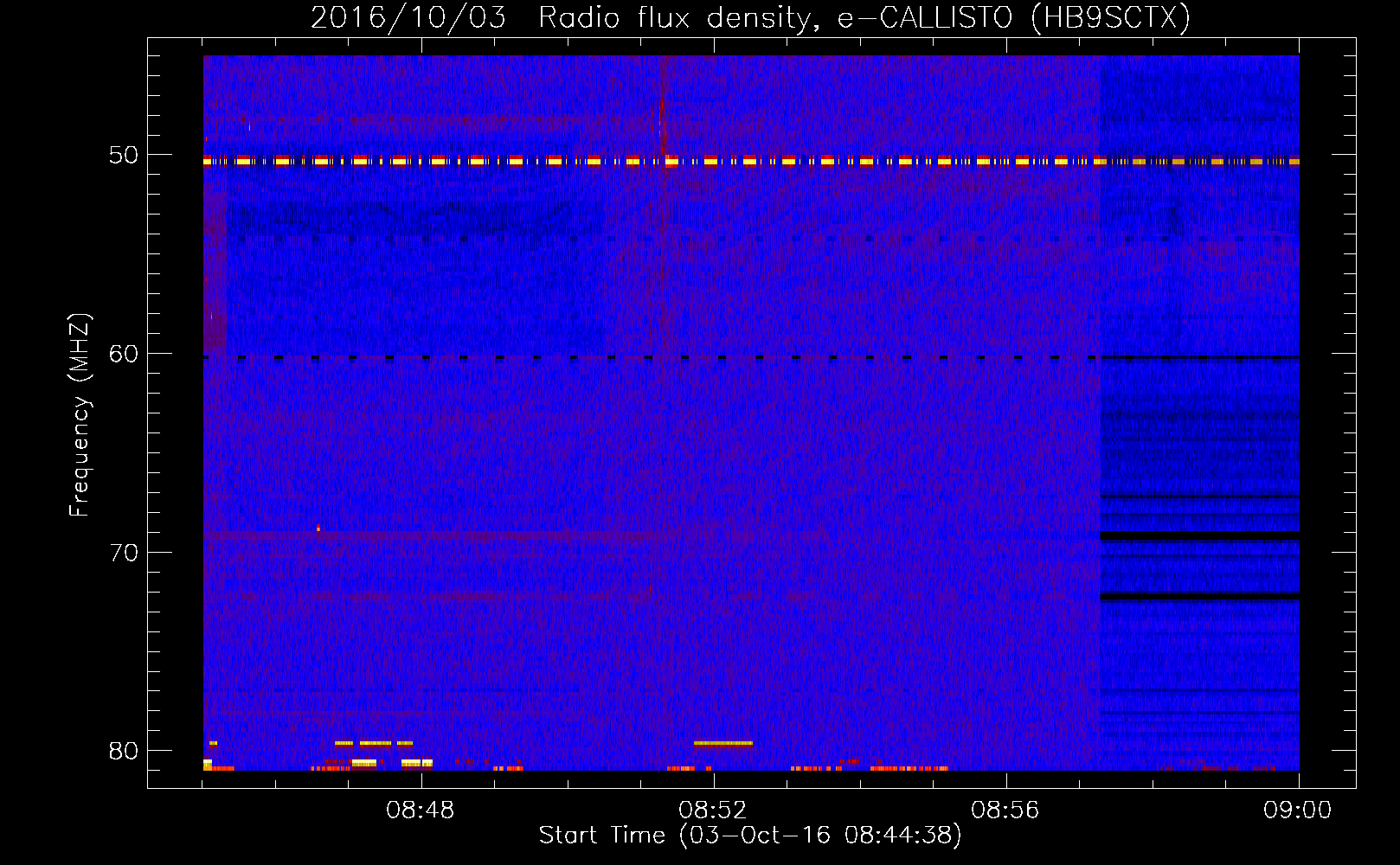Click the bright yellow interference line near 50 MHz

tap(751, 161)
